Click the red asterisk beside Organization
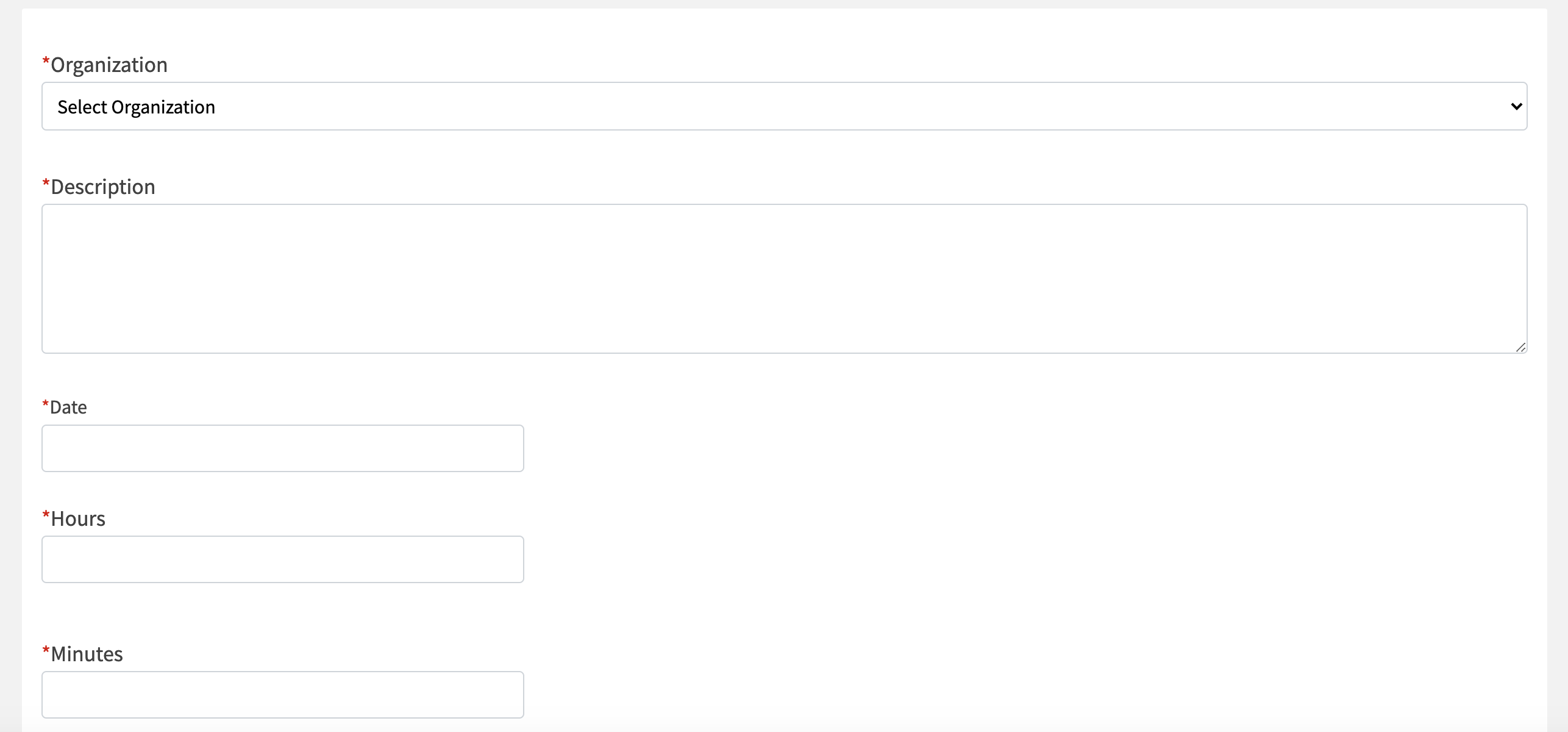Image resolution: width=1568 pixels, height=732 pixels. tap(46, 62)
